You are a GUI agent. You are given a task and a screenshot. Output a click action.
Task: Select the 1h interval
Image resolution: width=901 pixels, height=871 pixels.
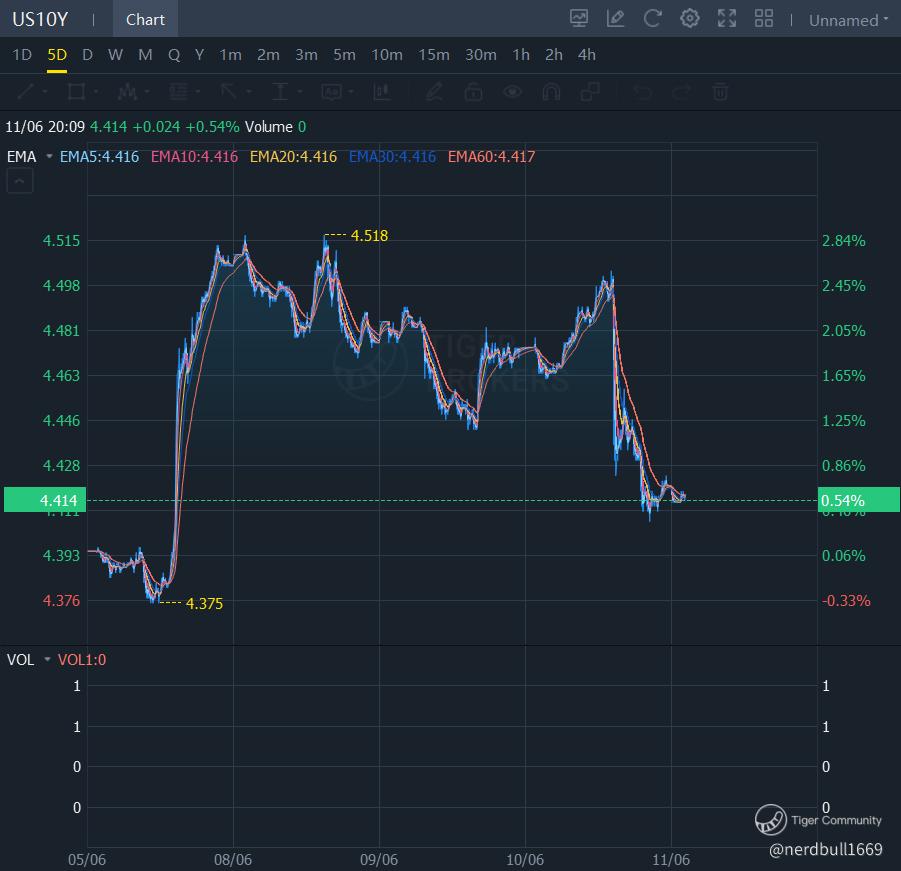click(521, 55)
